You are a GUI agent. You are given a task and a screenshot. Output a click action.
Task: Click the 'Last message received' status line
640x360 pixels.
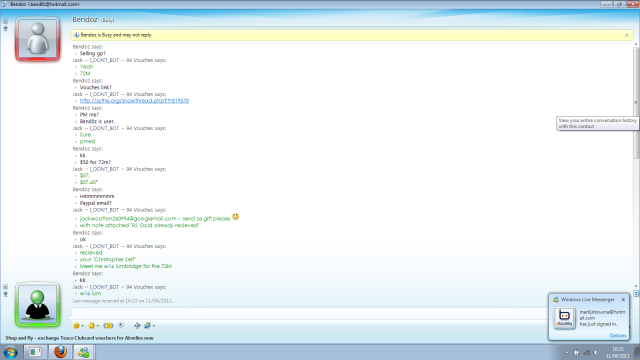[x=122, y=301]
